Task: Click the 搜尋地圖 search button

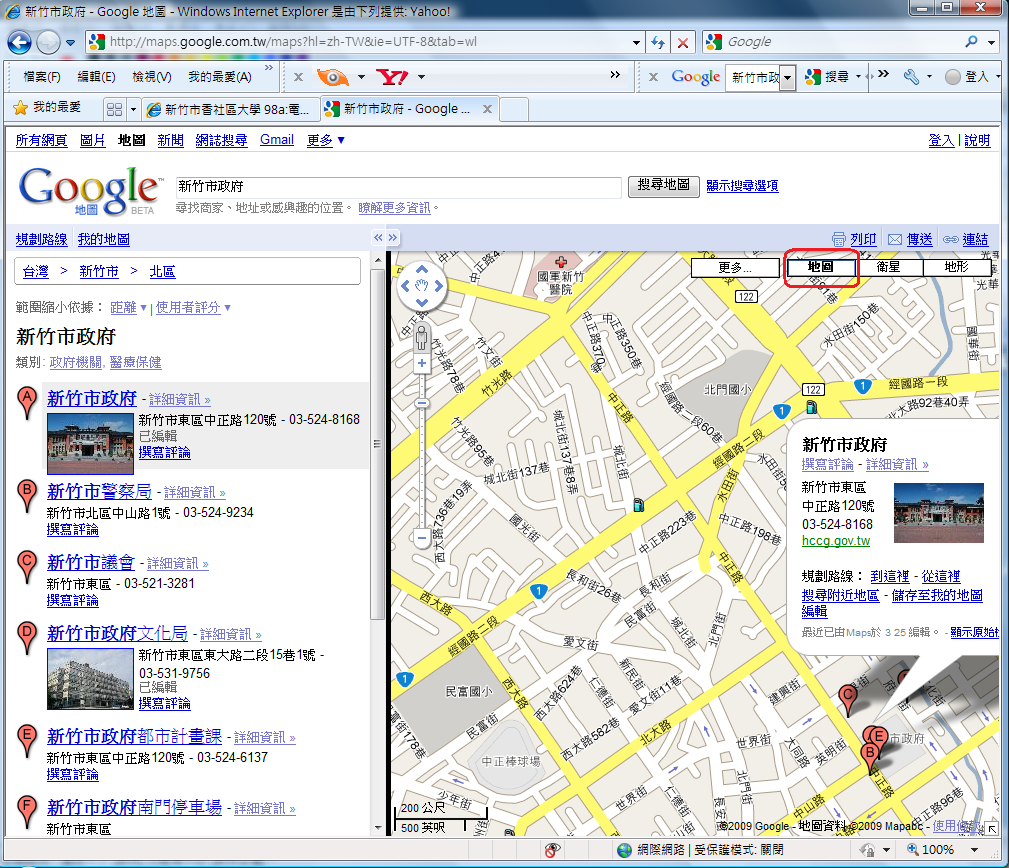Action: click(x=663, y=186)
